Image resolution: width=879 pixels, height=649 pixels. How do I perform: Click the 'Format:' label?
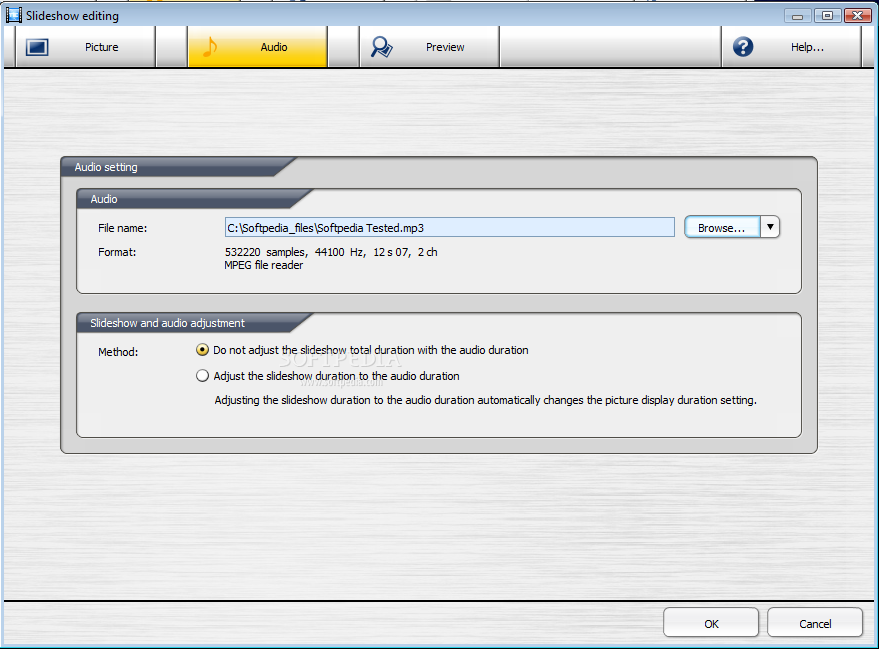117,252
